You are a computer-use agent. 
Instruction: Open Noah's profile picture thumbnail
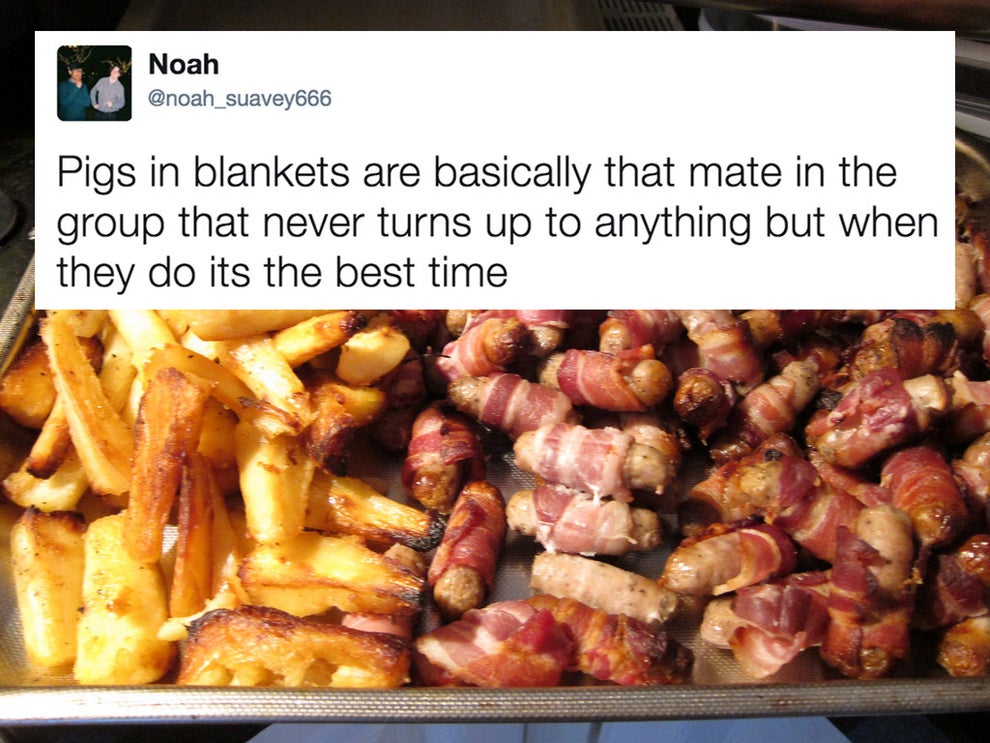pyautogui.click(x=94, y=83)
